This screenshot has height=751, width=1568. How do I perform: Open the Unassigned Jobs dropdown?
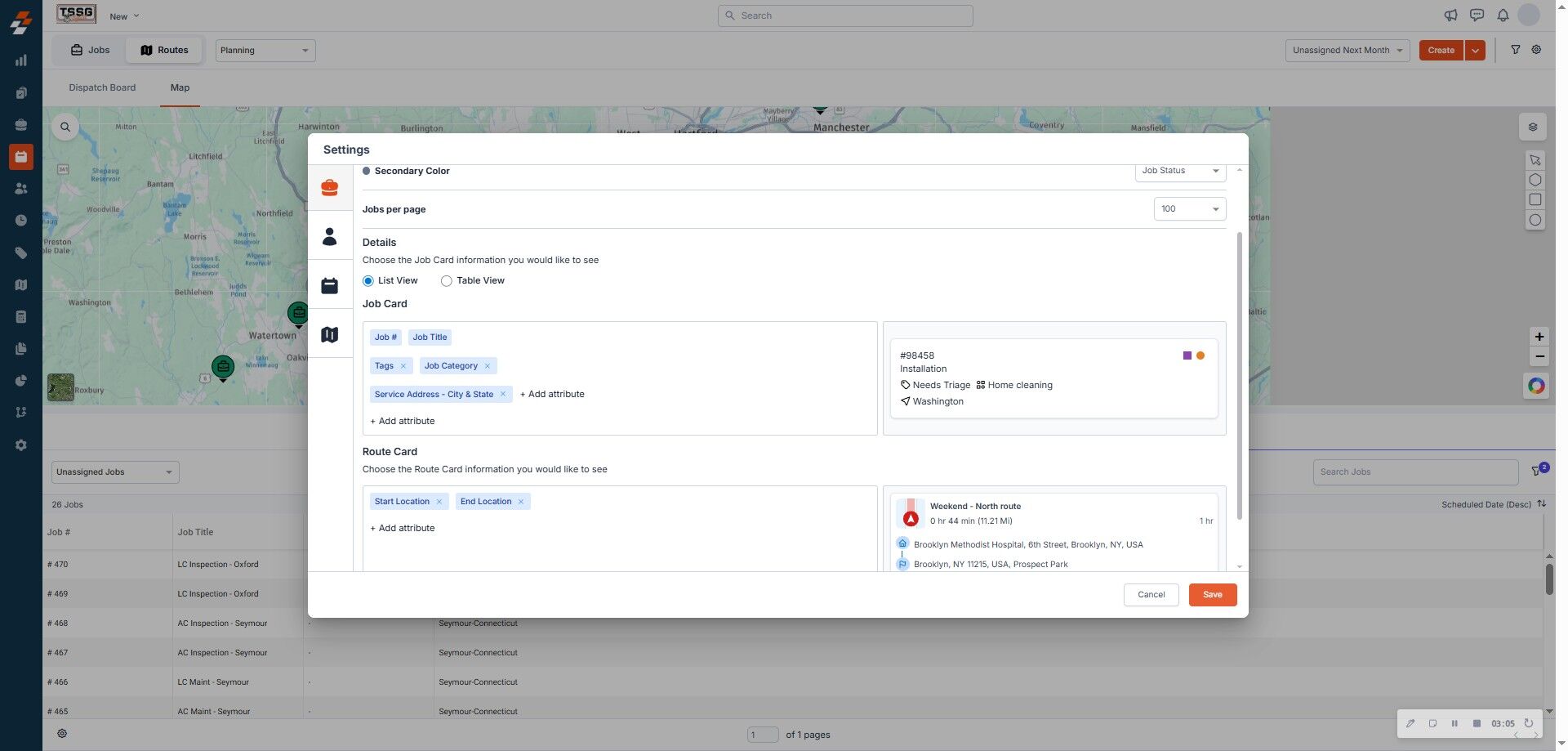pos(115,472)
